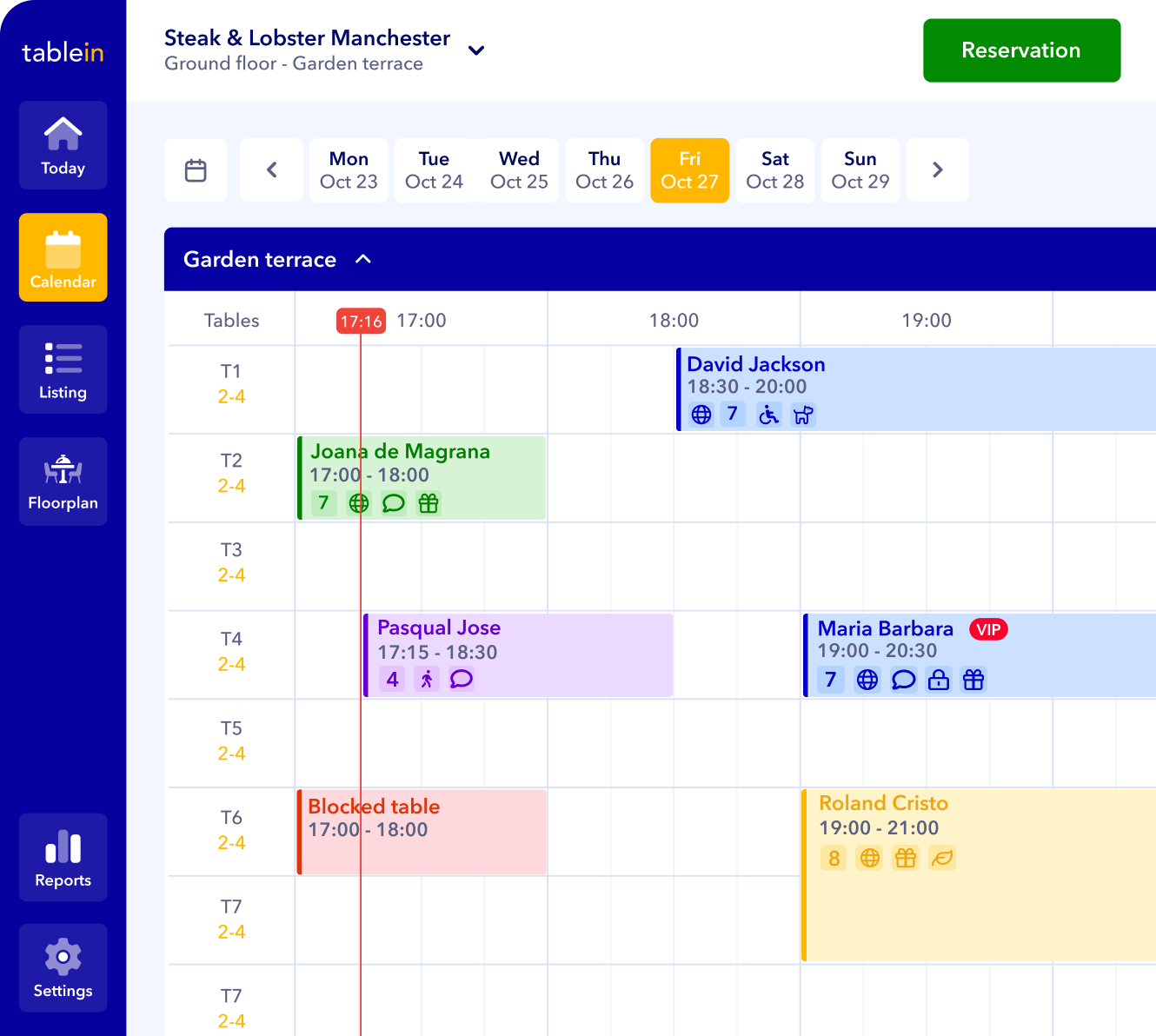Open the Listing sidebar entry

tap(63, 369)
